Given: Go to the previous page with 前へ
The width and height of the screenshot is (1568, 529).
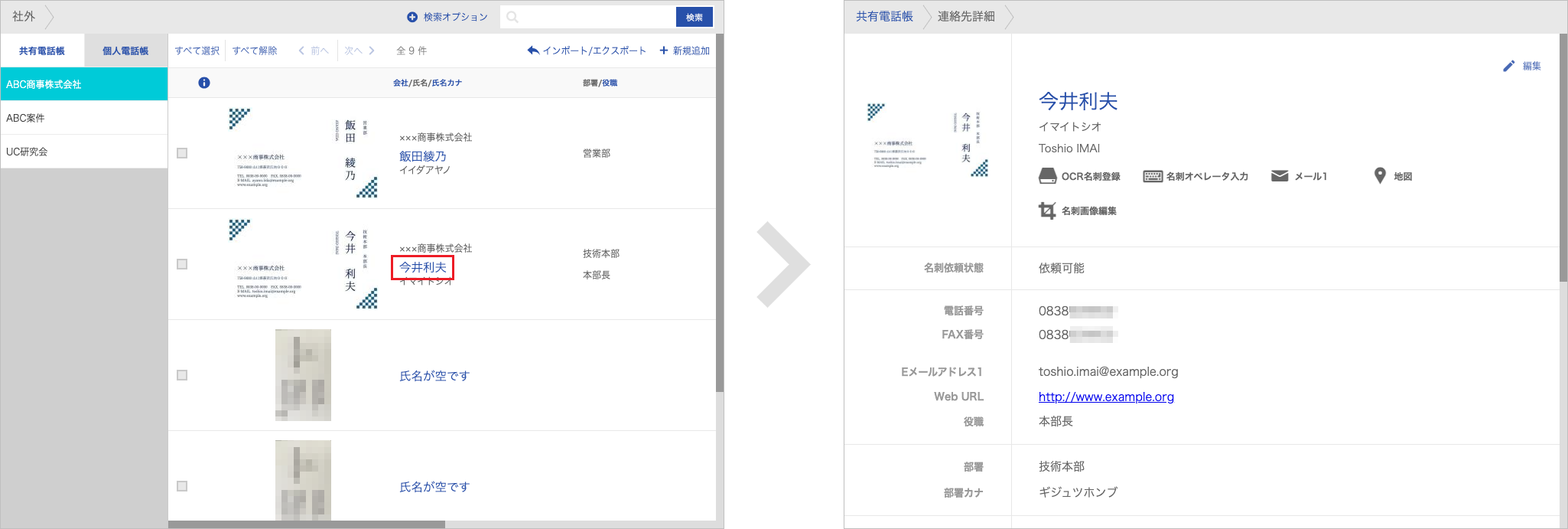Looking at the screenshot, I should (314, 51).
